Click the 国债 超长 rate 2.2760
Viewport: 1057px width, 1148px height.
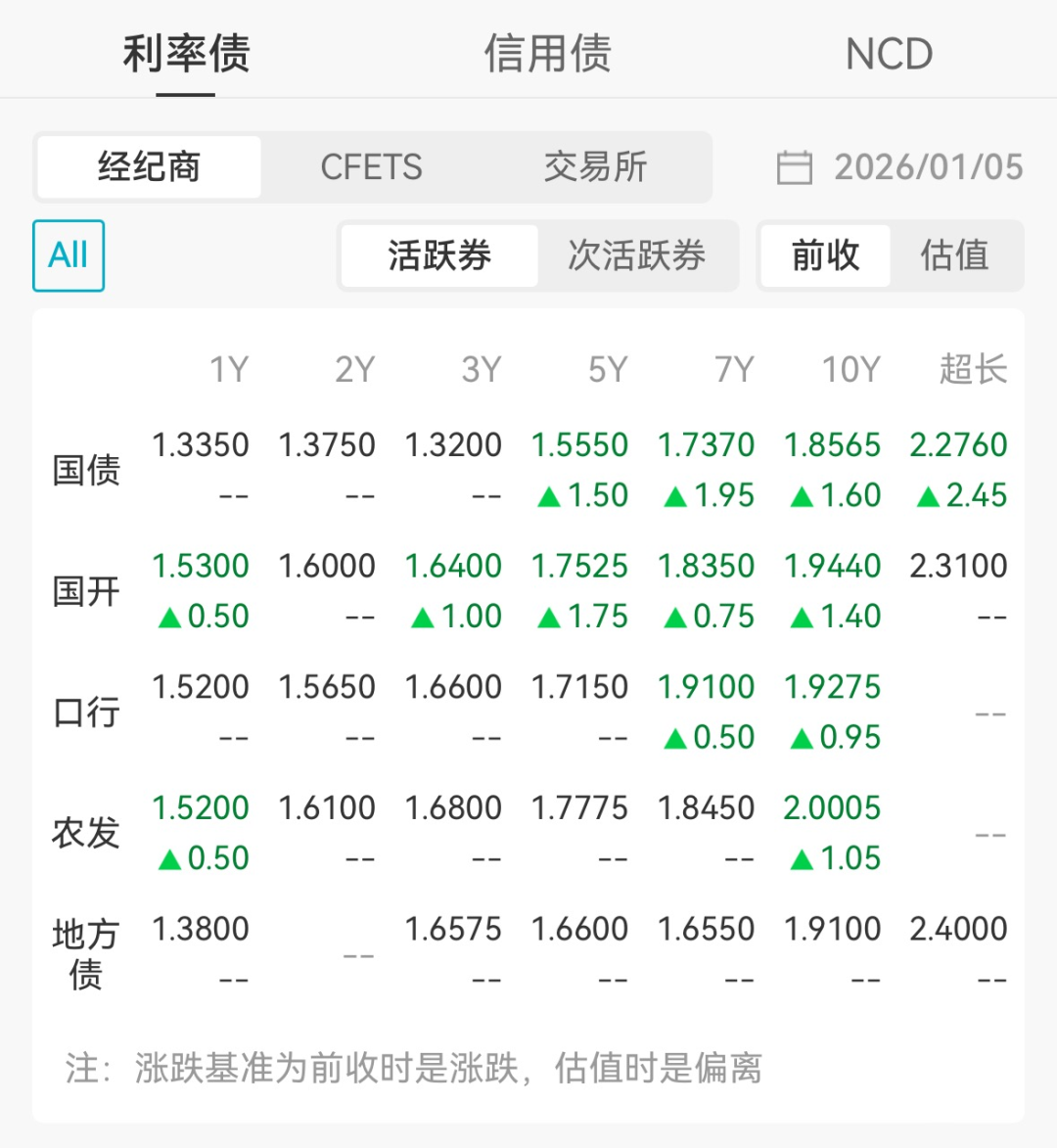click(960, 444)
